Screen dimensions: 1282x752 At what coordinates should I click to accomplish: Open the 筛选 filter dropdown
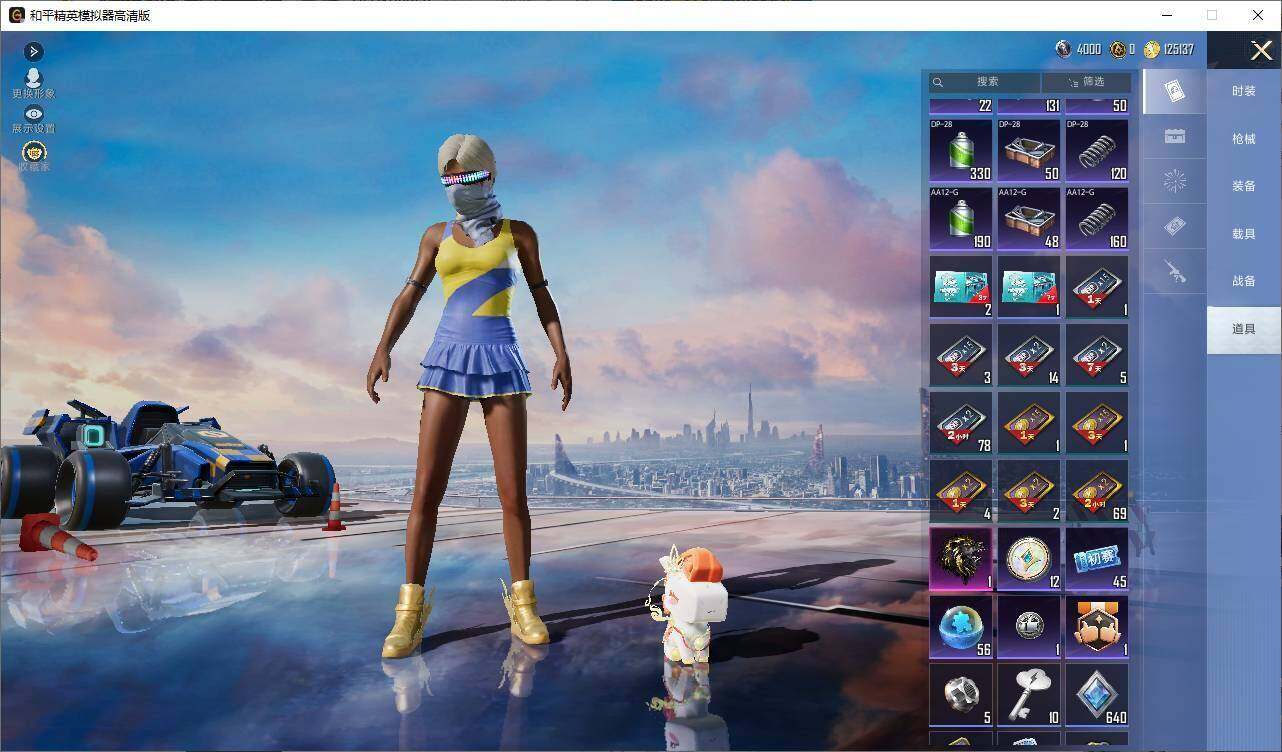click(1086, 82)
